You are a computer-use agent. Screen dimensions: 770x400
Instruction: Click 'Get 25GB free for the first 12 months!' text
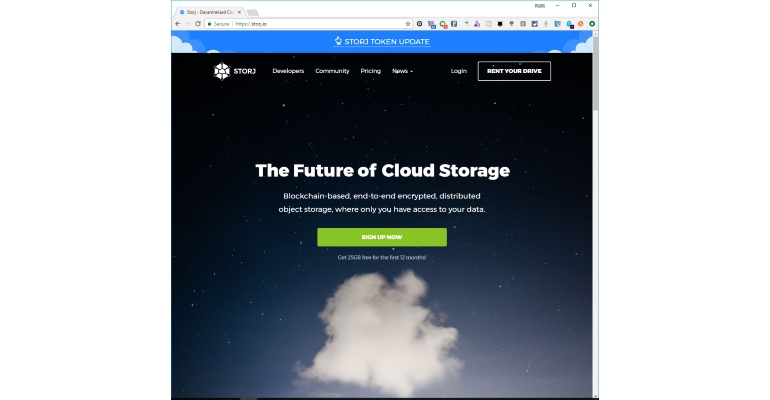[x=382, y=257]
